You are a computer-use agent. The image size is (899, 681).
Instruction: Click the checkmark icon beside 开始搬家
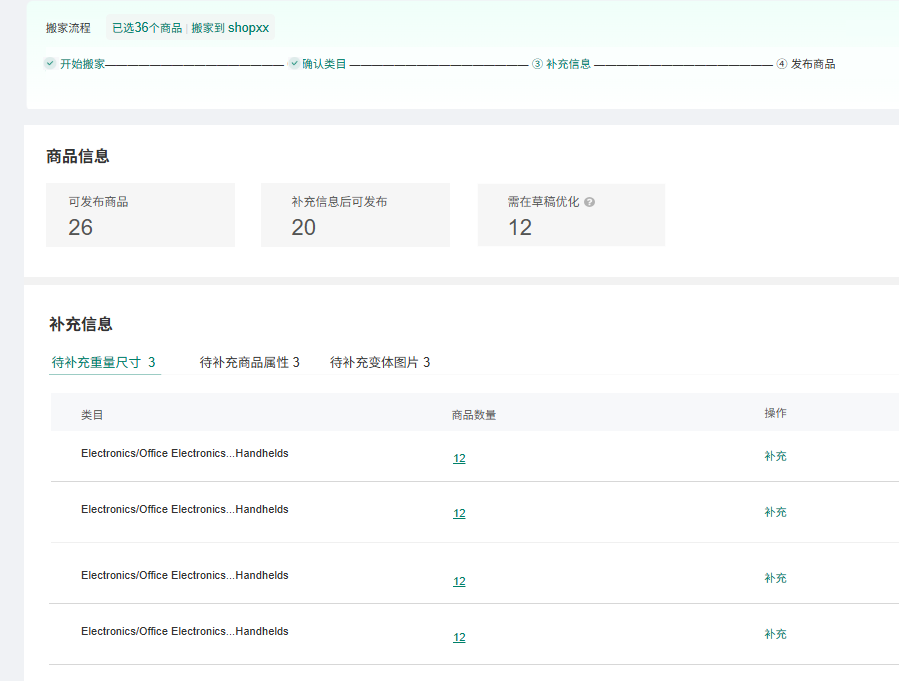coord(50,63)
